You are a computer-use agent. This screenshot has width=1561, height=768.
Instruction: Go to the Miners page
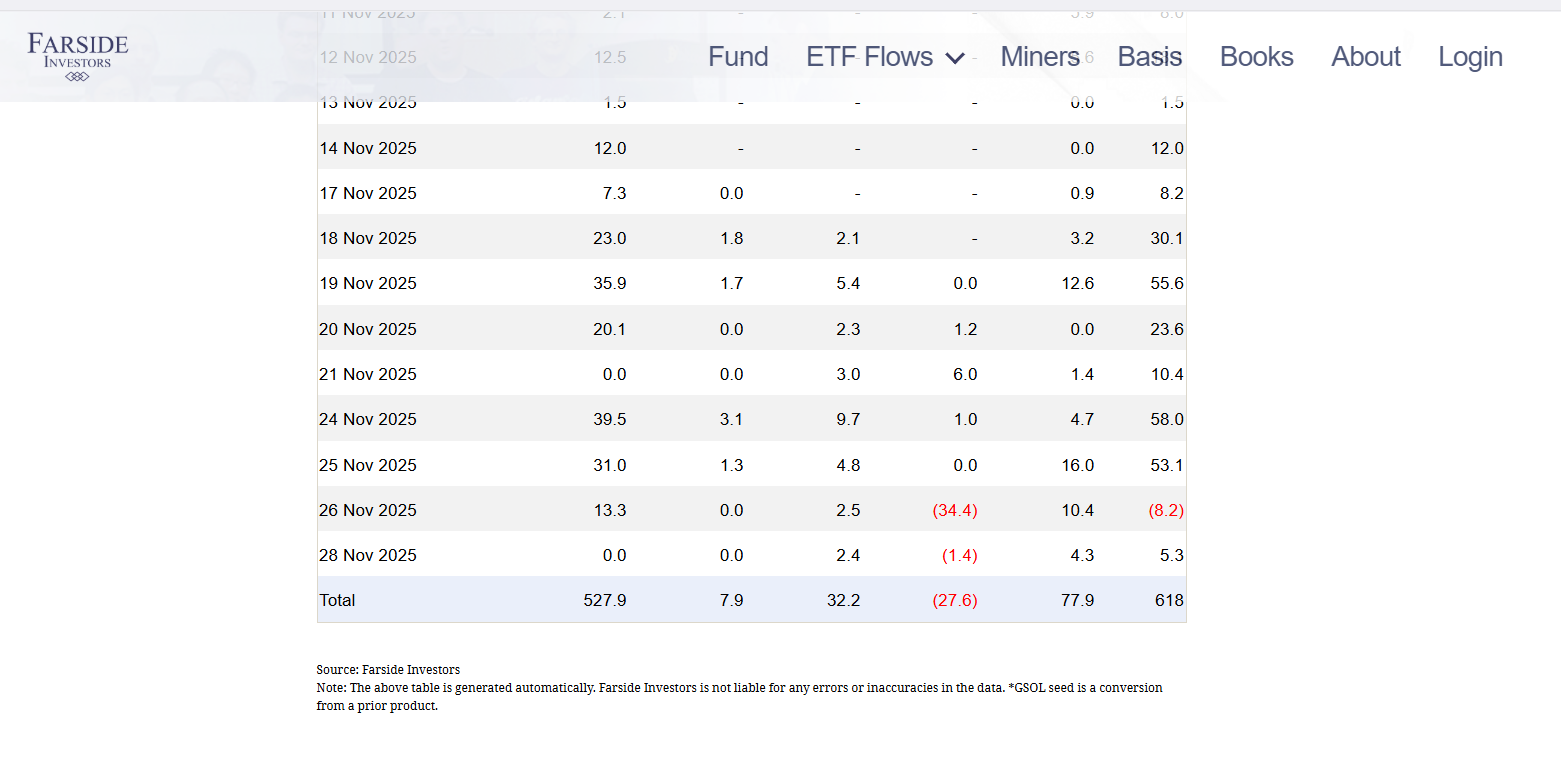click(1040, 57)
